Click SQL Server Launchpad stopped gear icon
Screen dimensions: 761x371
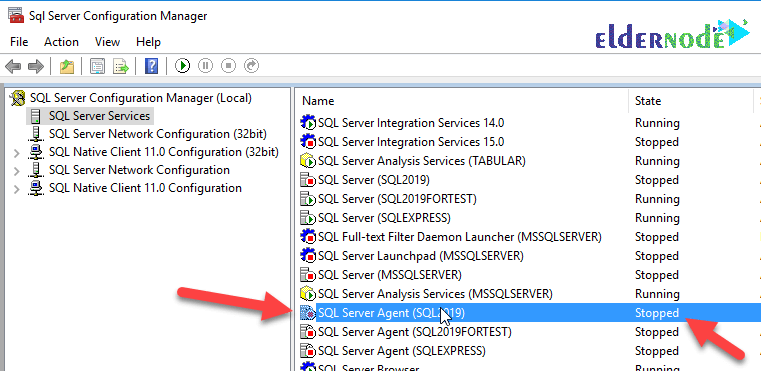[308, 256]
